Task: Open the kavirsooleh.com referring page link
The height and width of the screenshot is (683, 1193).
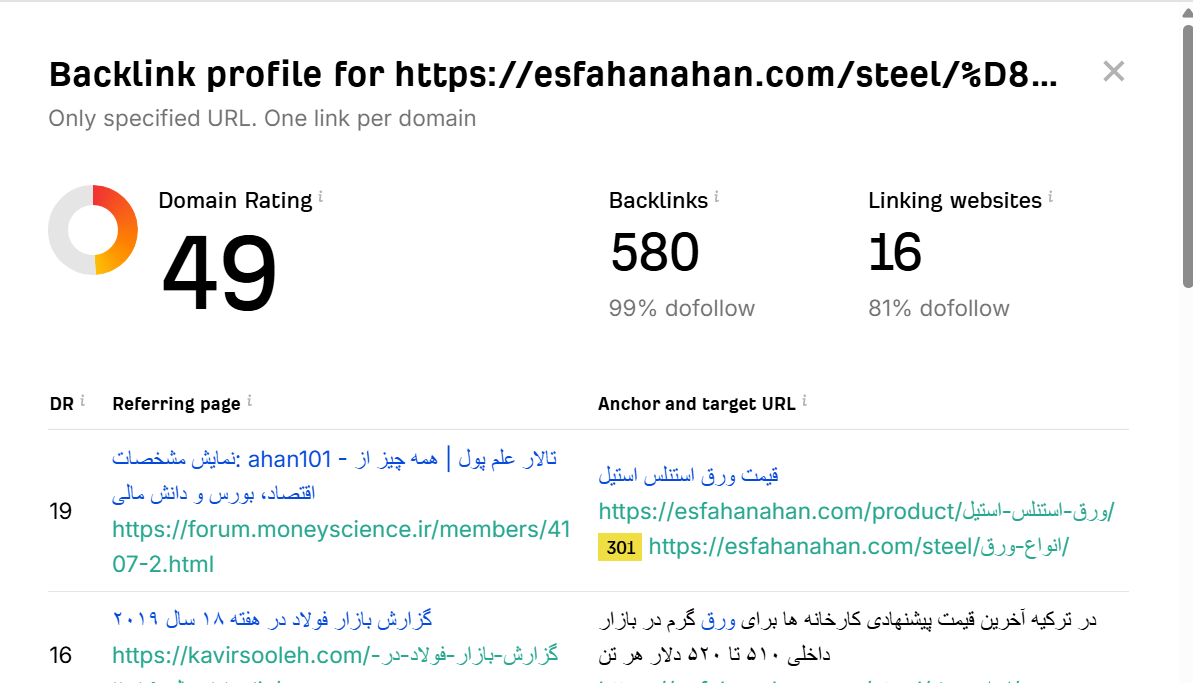Action: (x=340, y=656)
